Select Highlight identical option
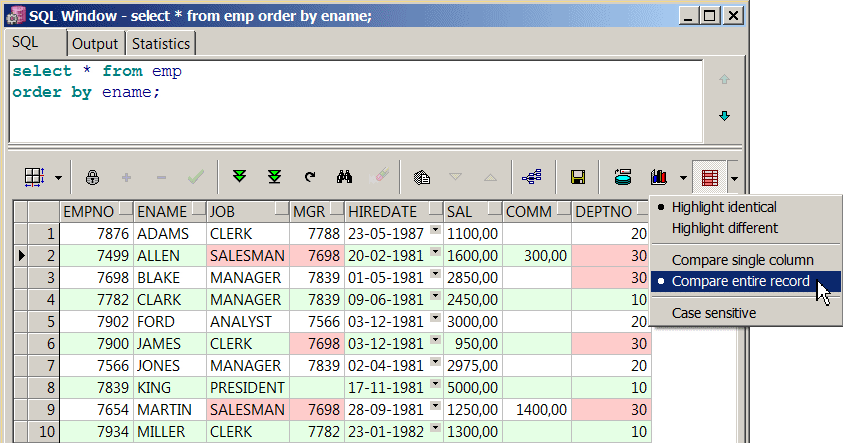The width and height of the screenshot is (844, 443). tap(723, 207)
